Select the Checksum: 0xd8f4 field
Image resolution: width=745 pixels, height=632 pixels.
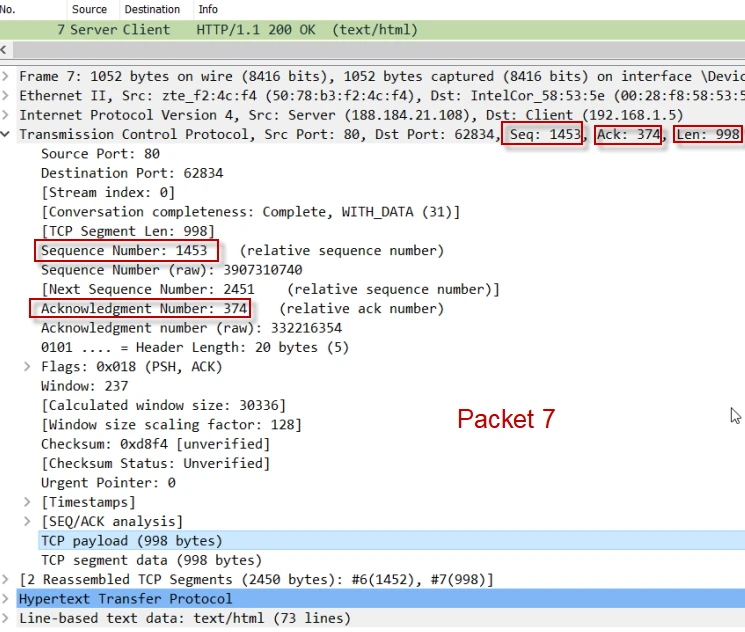coord(155,444)
